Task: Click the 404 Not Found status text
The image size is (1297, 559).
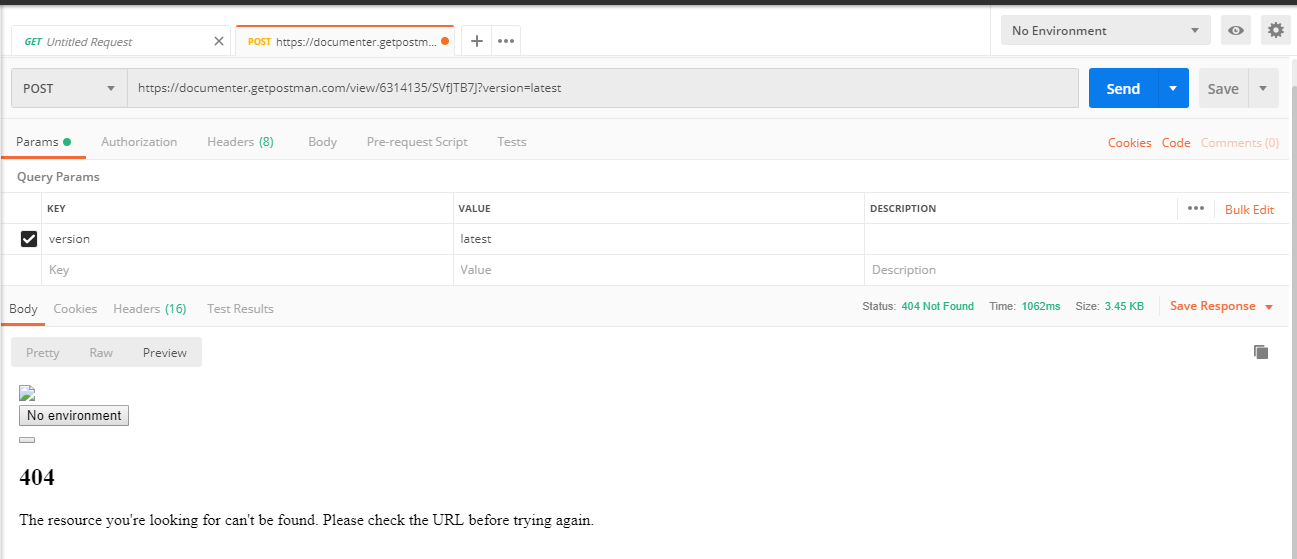Action: coord(937,306)
